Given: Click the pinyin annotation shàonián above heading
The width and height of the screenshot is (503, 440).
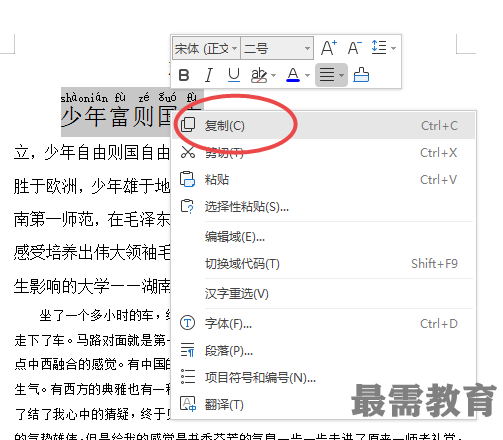Looking at the screenshot, I should (84, 98).
